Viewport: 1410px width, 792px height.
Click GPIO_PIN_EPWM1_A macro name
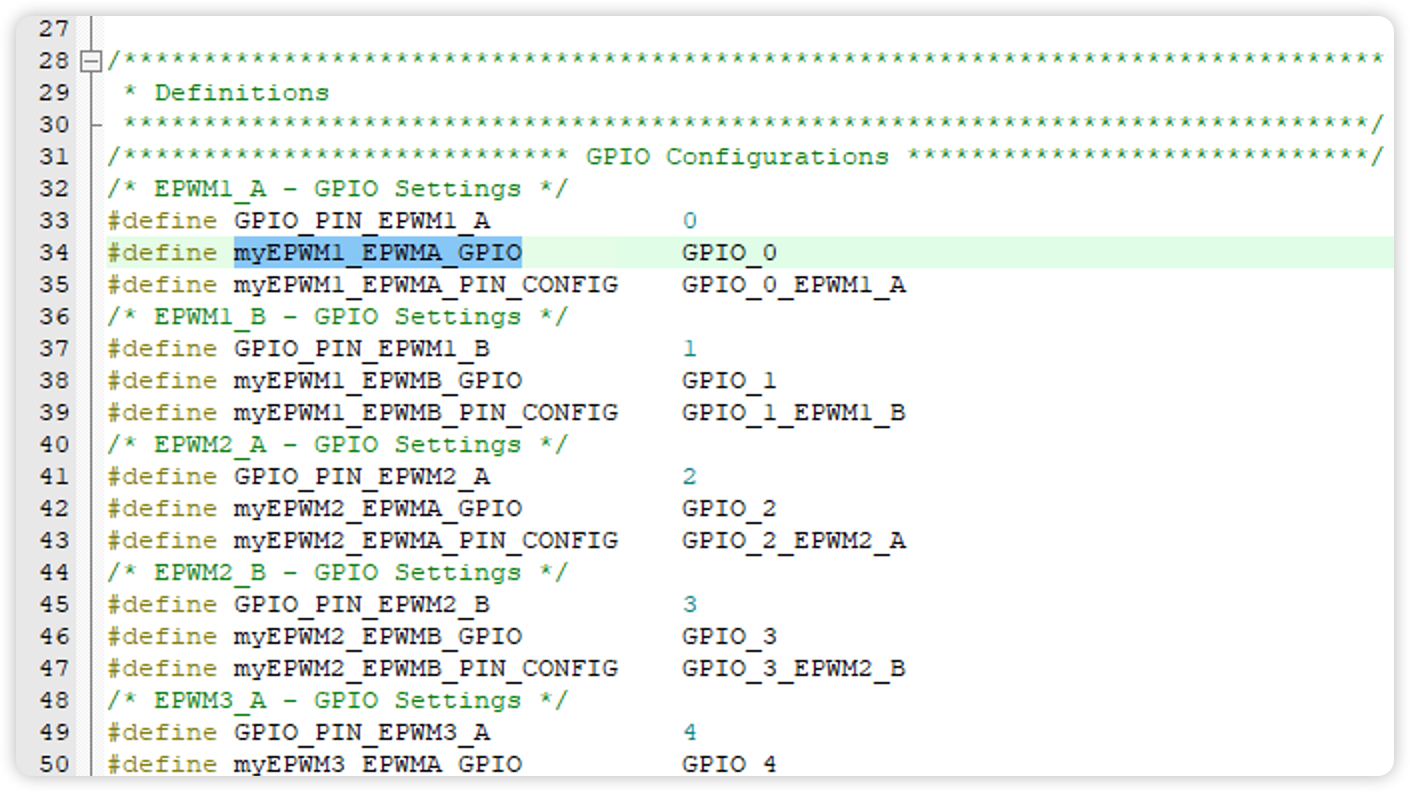[x=362, y=221]
